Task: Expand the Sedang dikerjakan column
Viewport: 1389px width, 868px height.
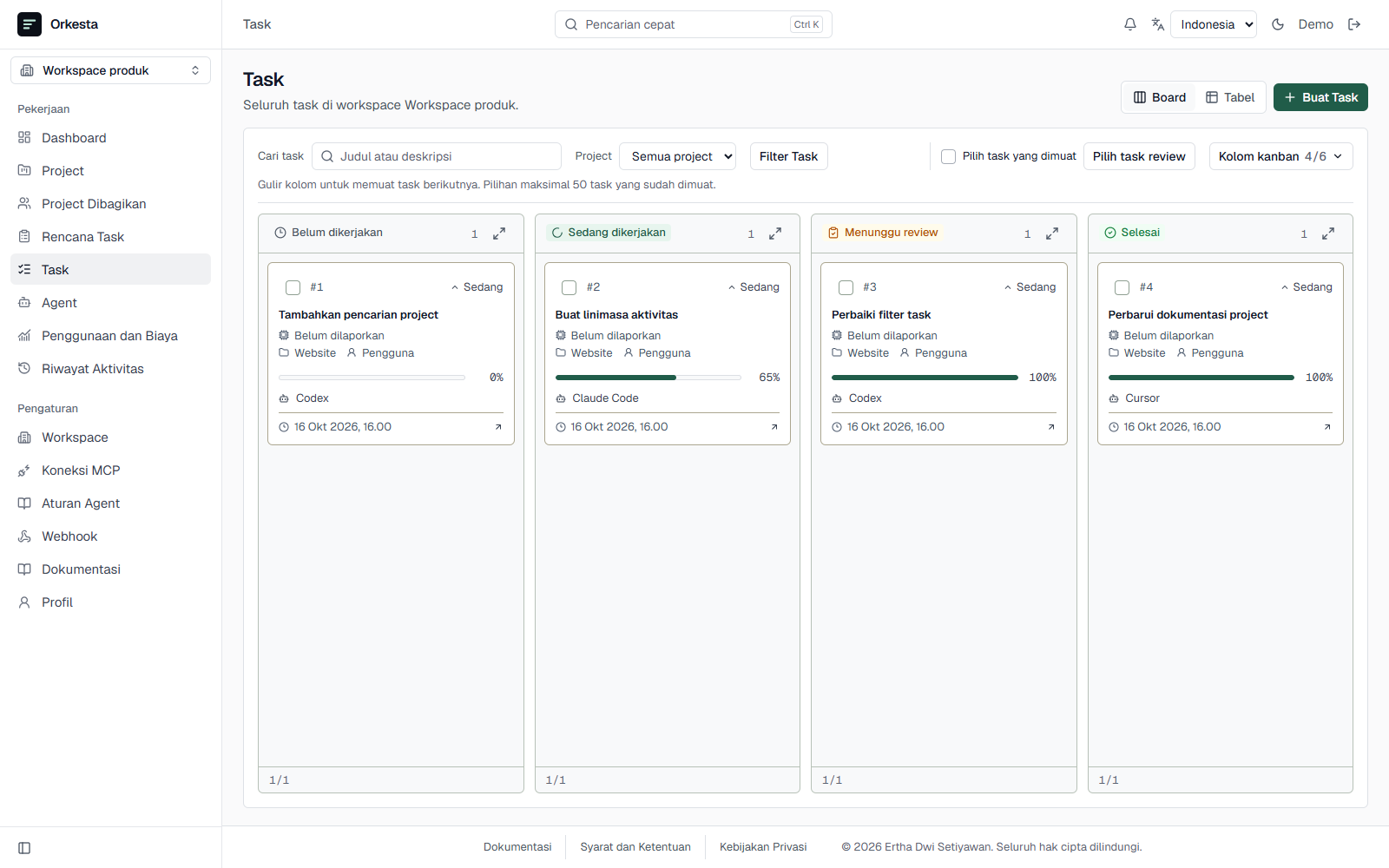Action: tap(775, 233)
